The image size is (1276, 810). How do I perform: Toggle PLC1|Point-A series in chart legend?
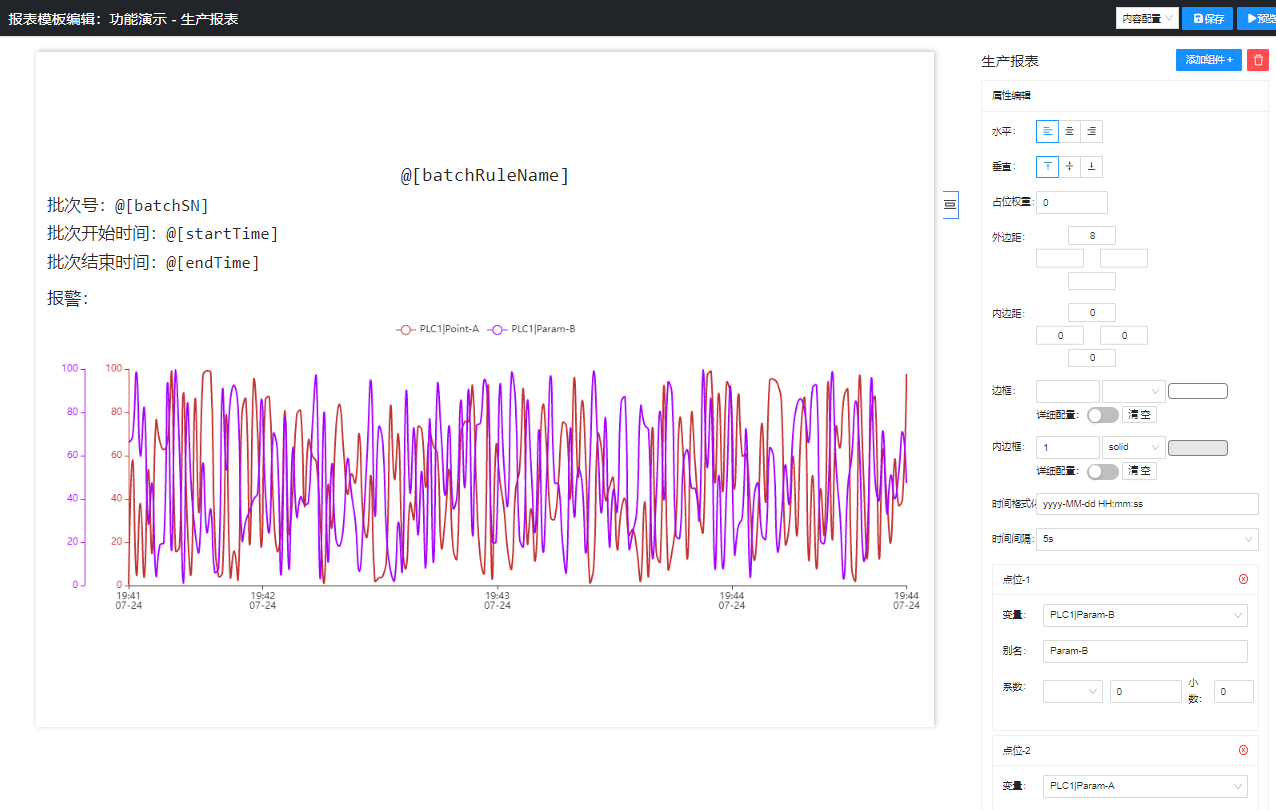pyautogui.click(x=438, y=329)
